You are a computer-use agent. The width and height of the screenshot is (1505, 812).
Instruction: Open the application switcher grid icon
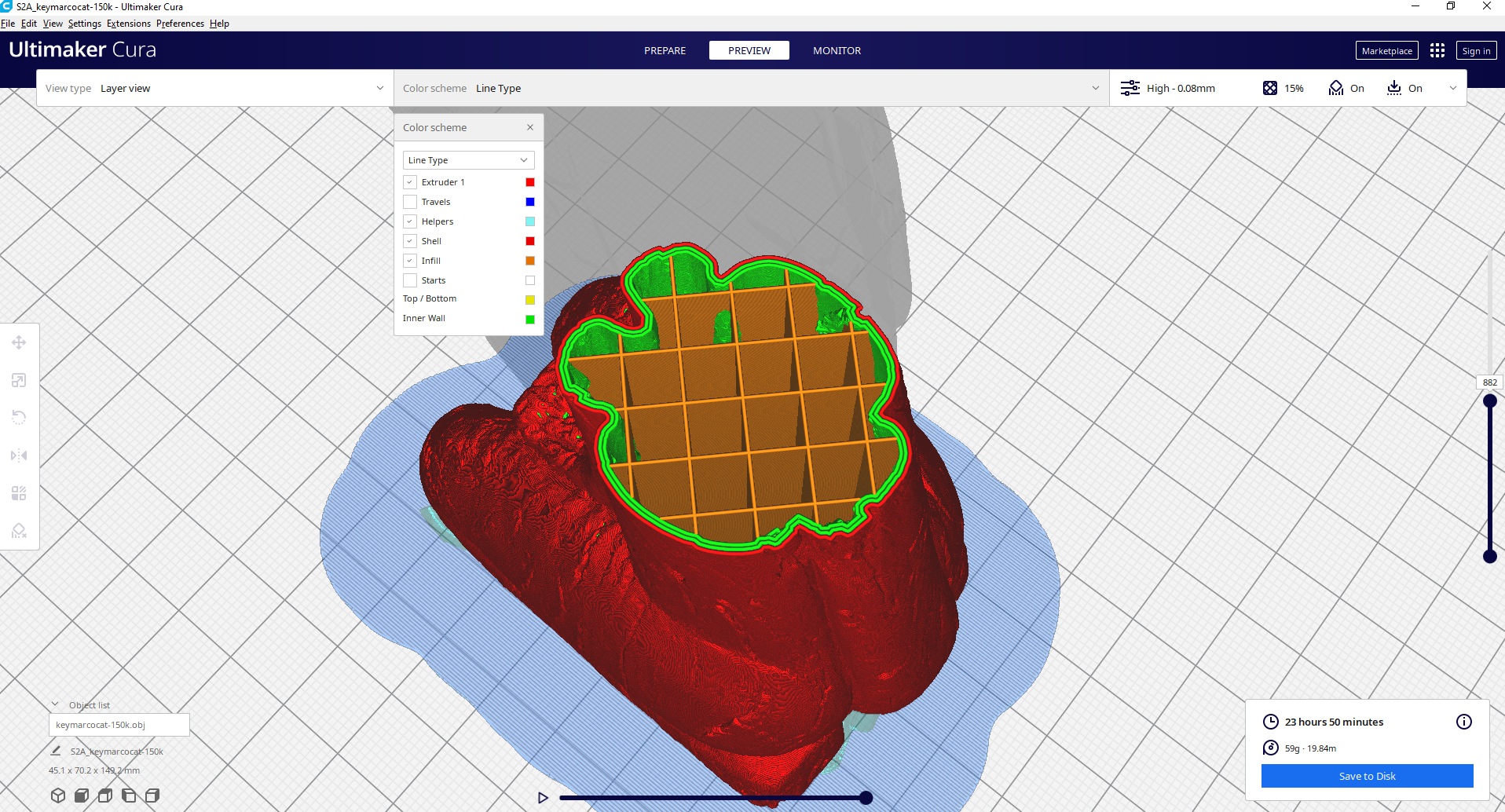click(1437, 50)
